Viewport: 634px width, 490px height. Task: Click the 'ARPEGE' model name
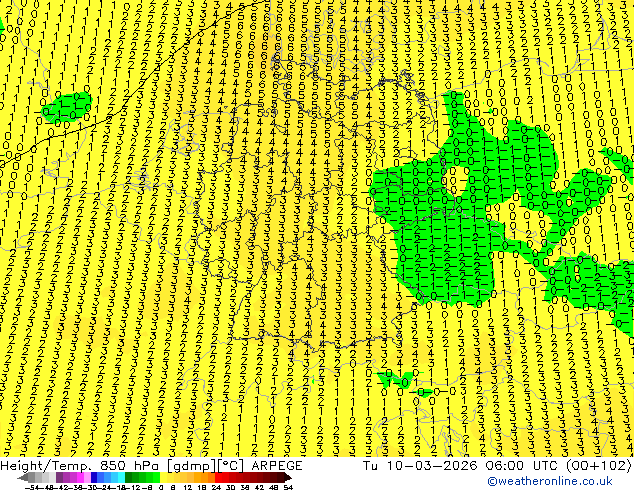[277, 466]
